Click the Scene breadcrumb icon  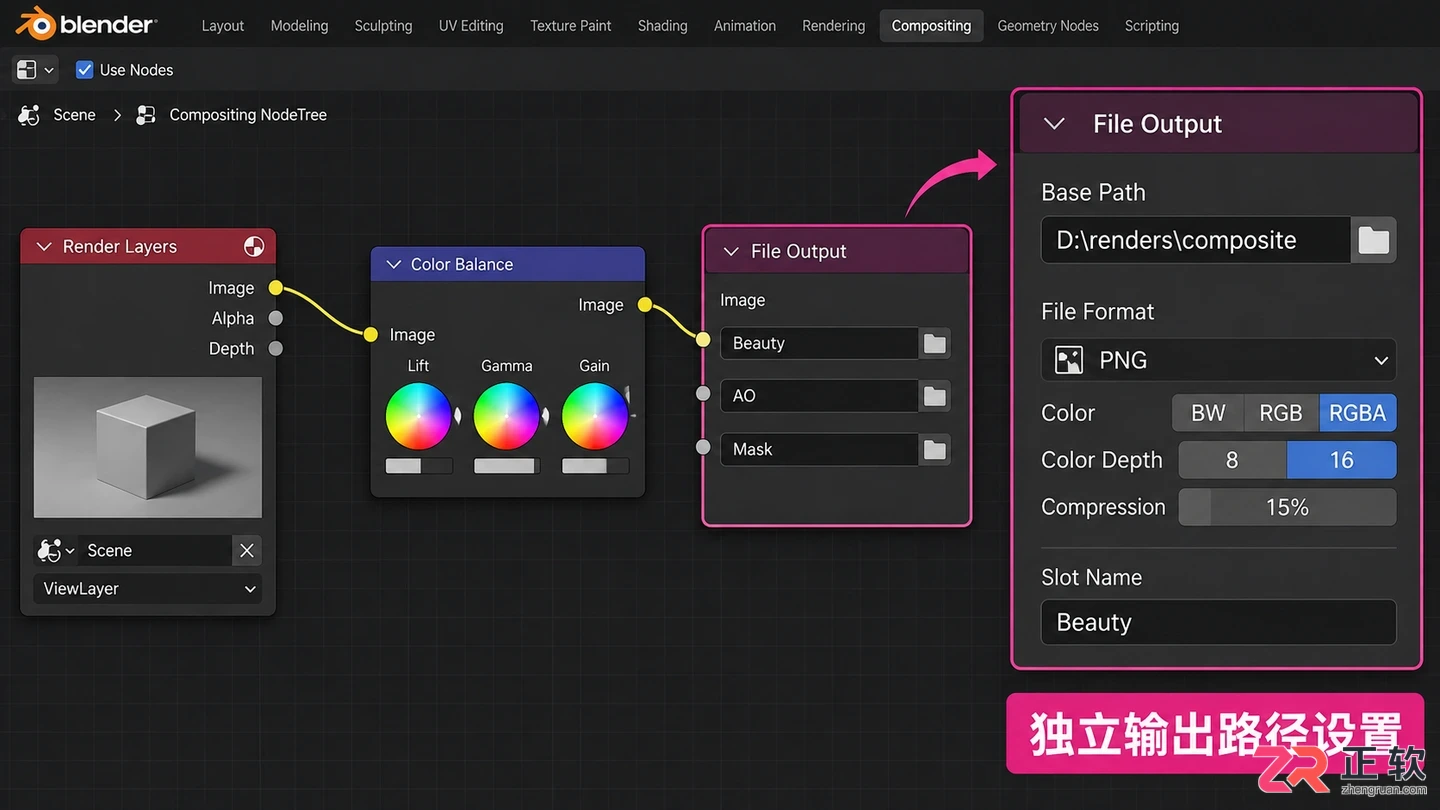[29, 115]
